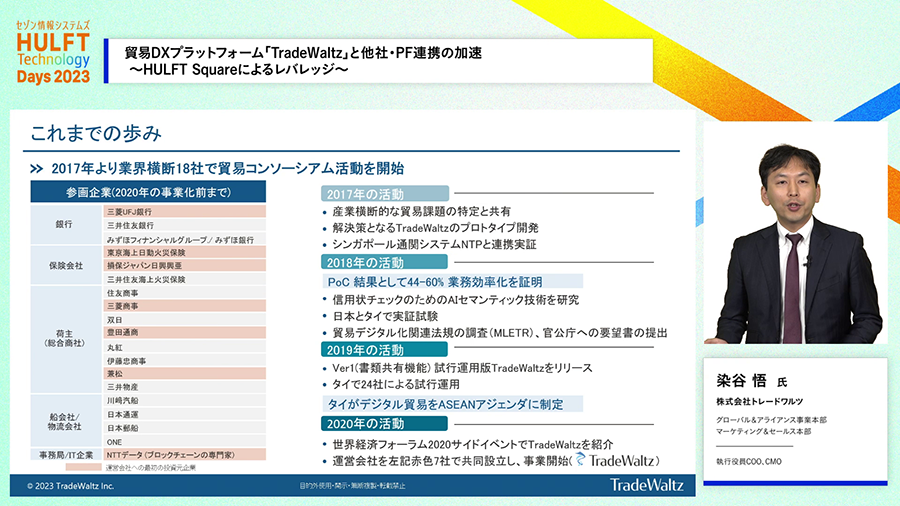Click the 三菱UFJ銀行 row in the table
The image size is (900, 506).
tap(183, 212)
